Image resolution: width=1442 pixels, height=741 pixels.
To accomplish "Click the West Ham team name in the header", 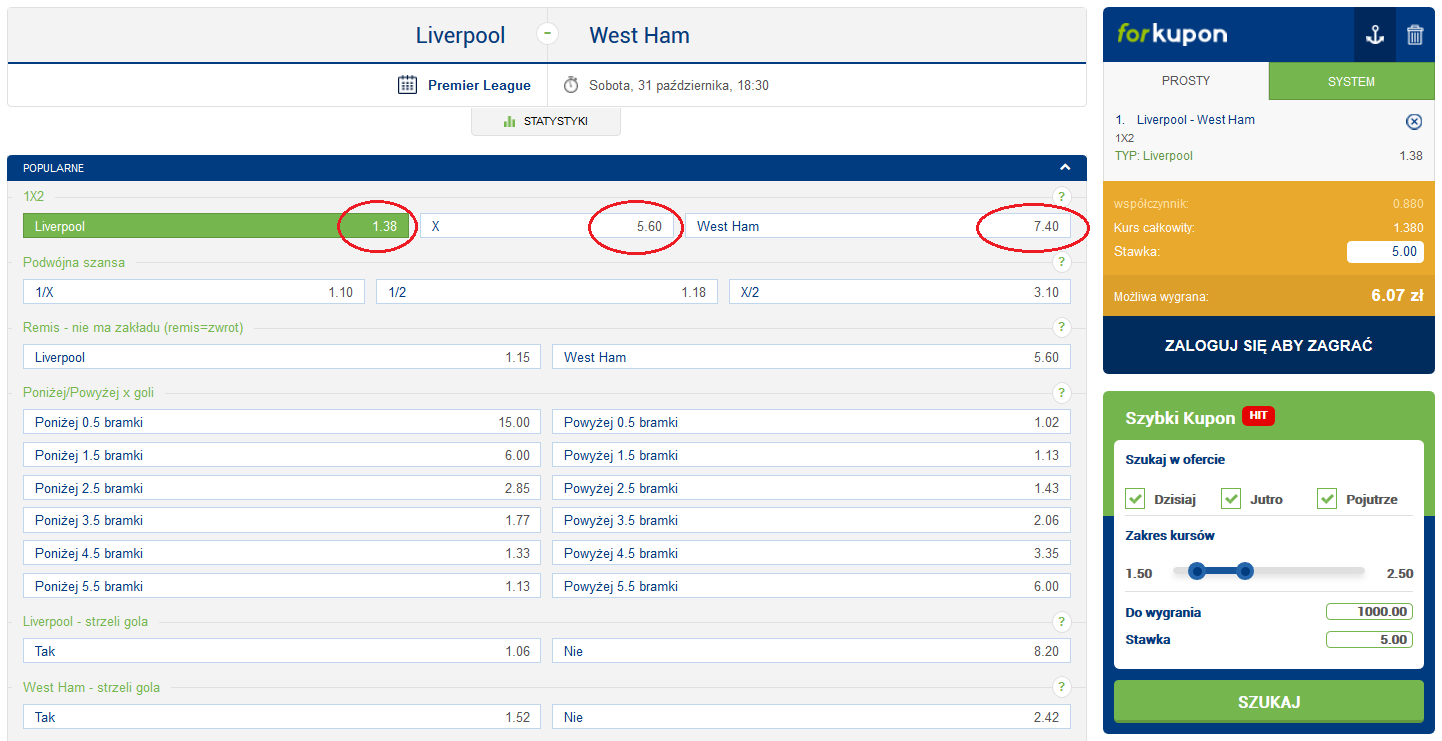I will [640, 35].
